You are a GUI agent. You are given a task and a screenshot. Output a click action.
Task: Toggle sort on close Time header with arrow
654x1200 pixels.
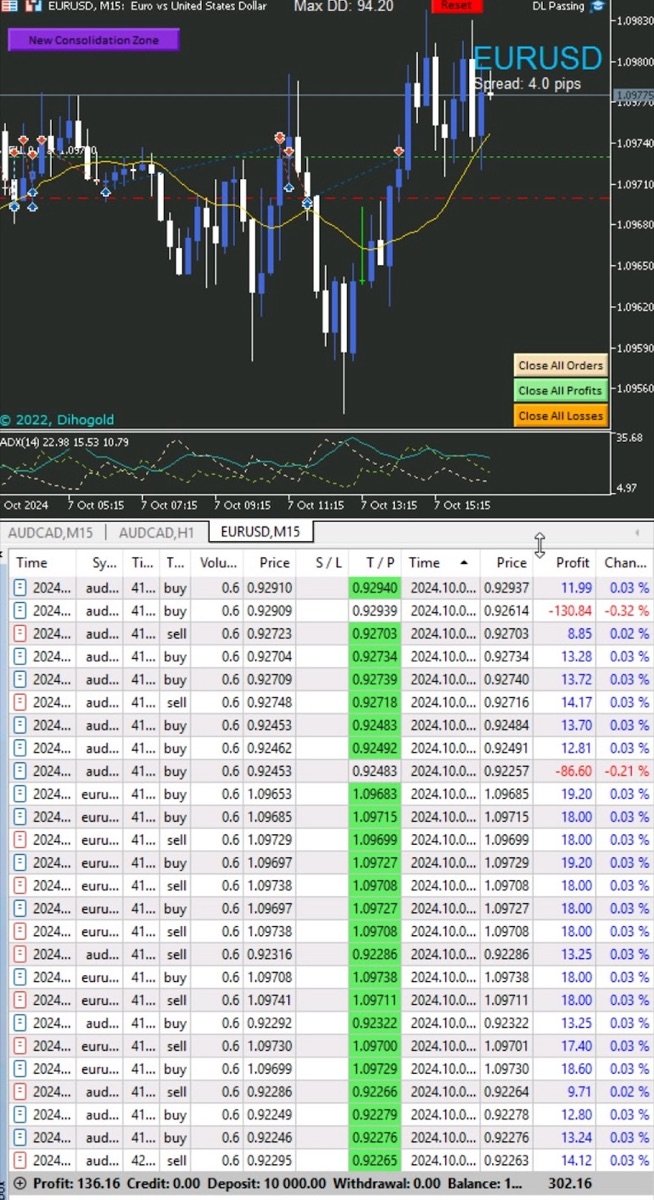[440, 563]
